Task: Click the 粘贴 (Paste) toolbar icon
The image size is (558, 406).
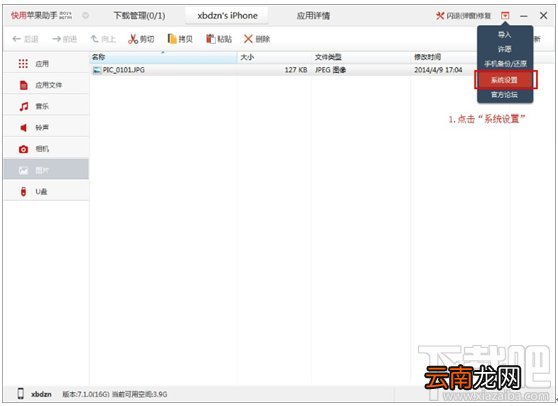Action: pos(211,39)
